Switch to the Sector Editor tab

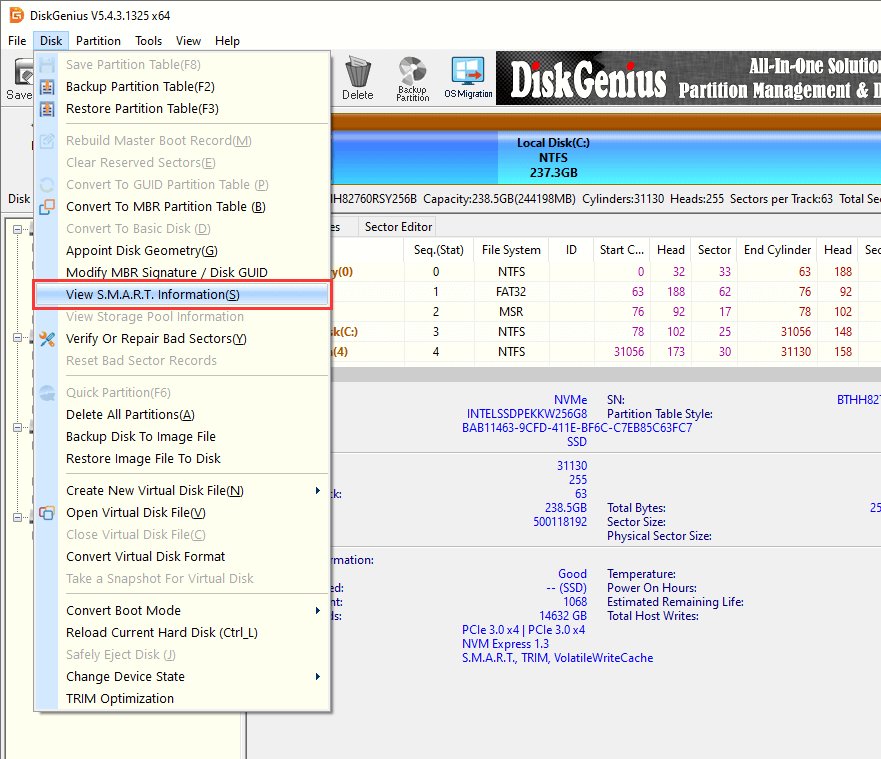[x=398, y=227]
